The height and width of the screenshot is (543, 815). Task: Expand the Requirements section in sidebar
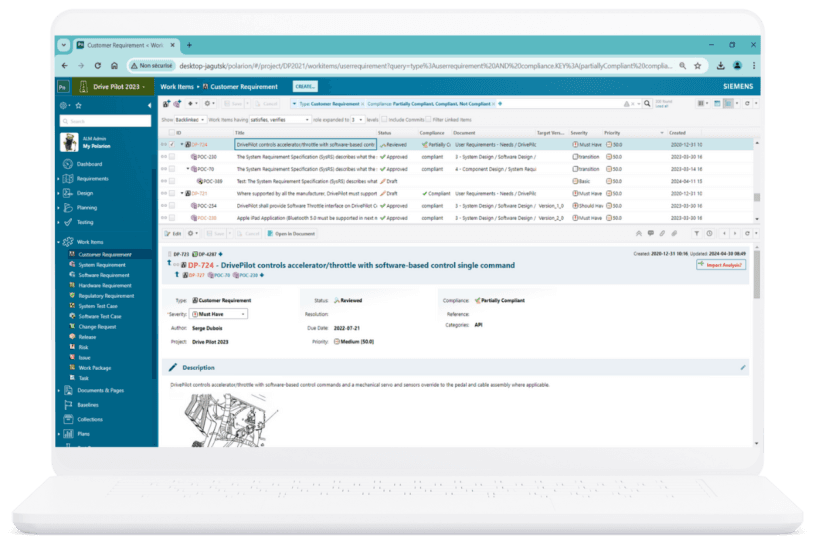pyautogui.click(x=60, y=178)
